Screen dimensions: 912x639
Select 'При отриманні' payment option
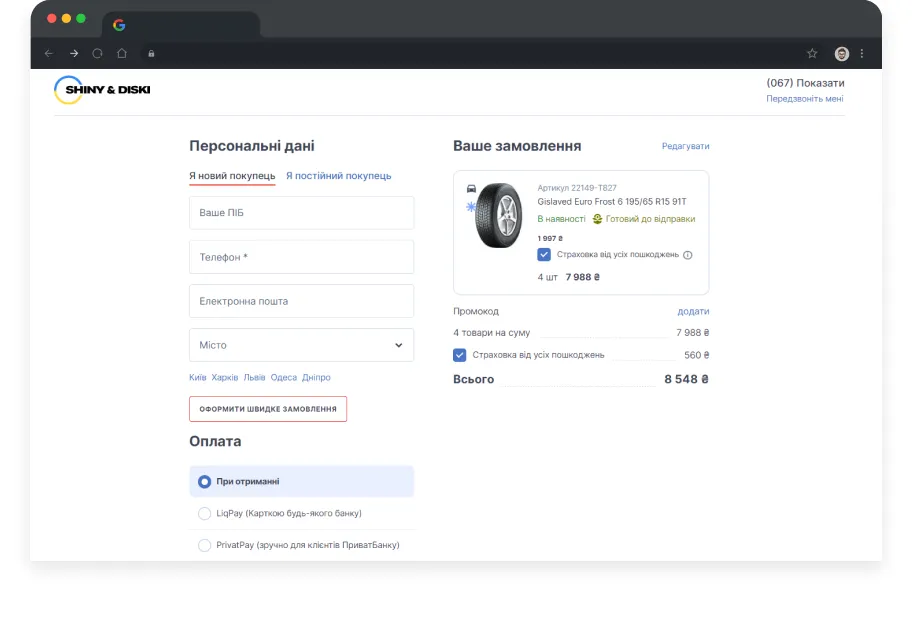pyautogui.click(x=301, y=481)
